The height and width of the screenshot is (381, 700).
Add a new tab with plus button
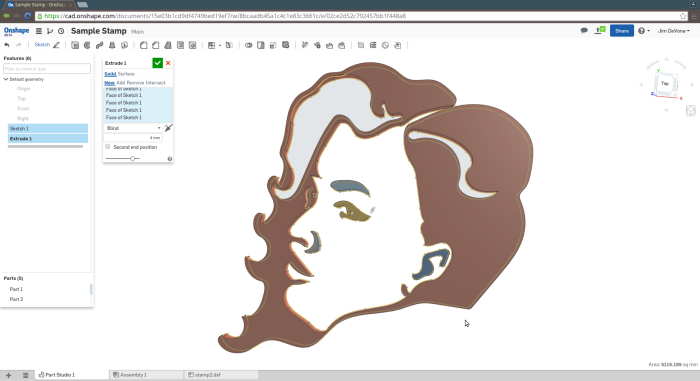tap(8, 375)
